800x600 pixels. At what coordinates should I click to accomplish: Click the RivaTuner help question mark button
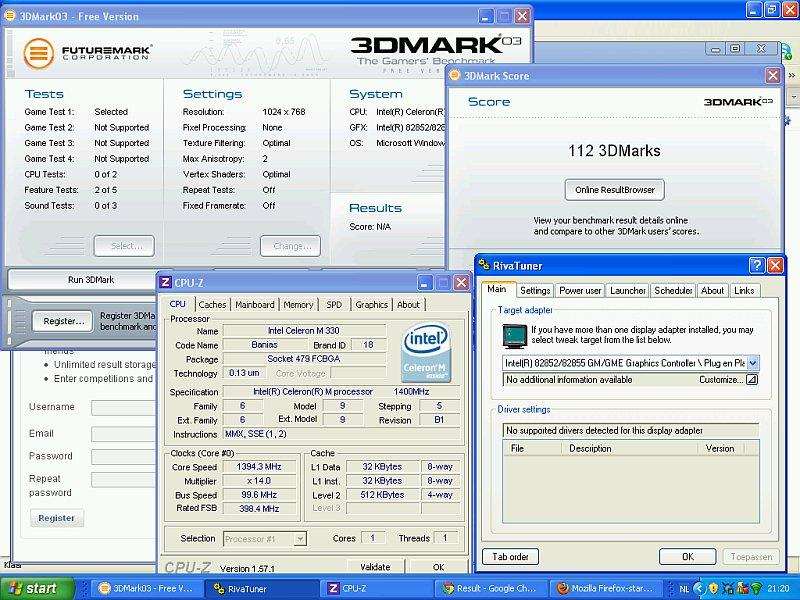tap(757, 265)
